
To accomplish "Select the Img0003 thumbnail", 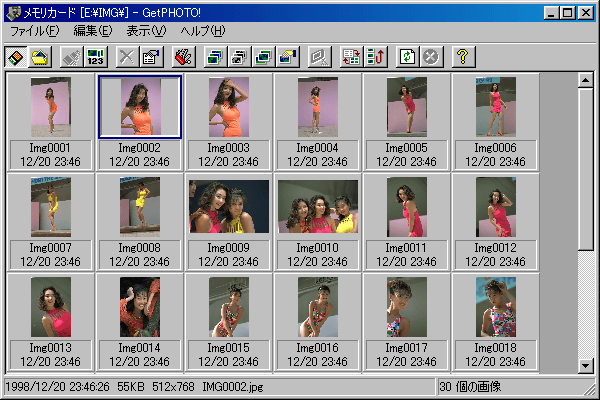I will click(x=229, y=107).
